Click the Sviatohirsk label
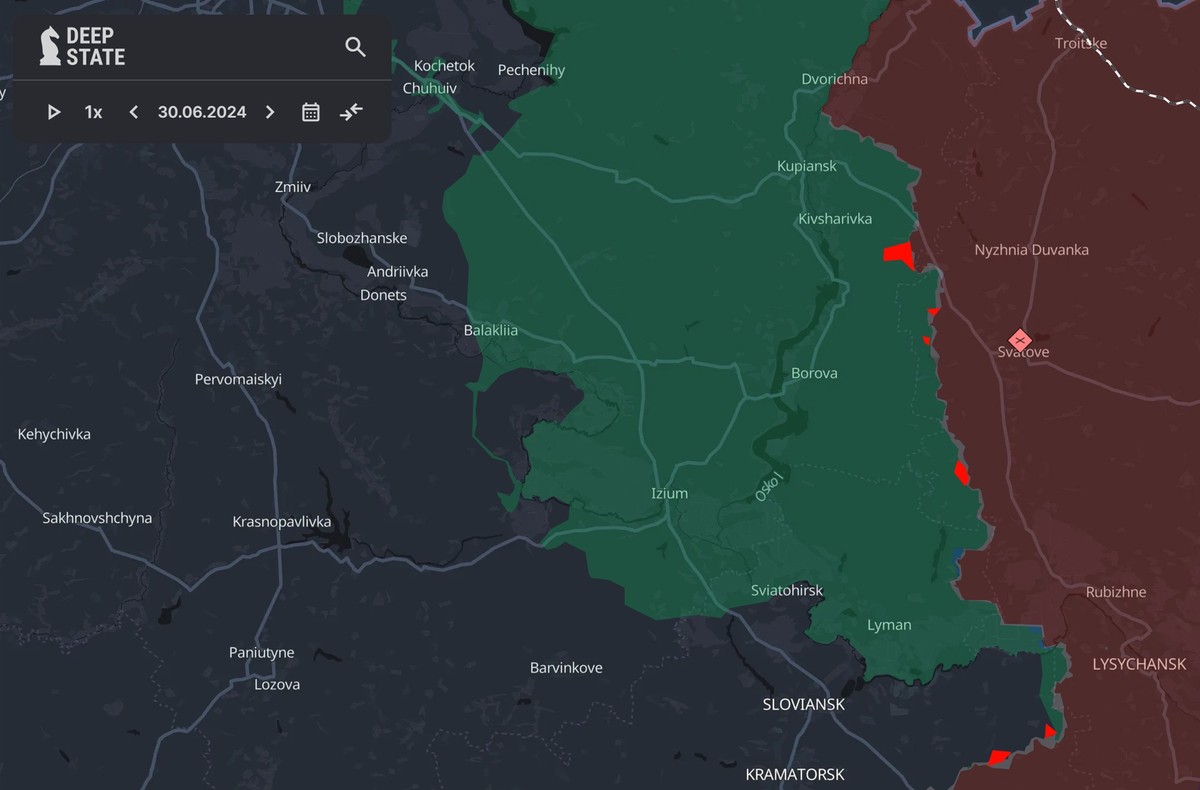1200x790 pixels. pos(787,590)
